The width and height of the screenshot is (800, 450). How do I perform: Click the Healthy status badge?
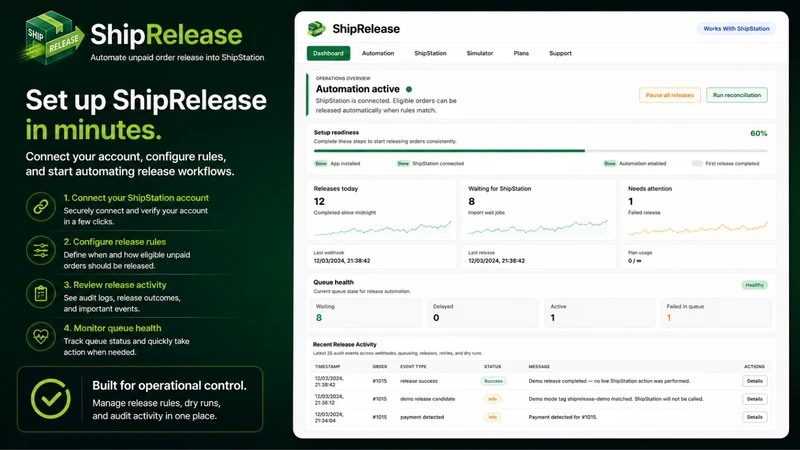point(754,285)
